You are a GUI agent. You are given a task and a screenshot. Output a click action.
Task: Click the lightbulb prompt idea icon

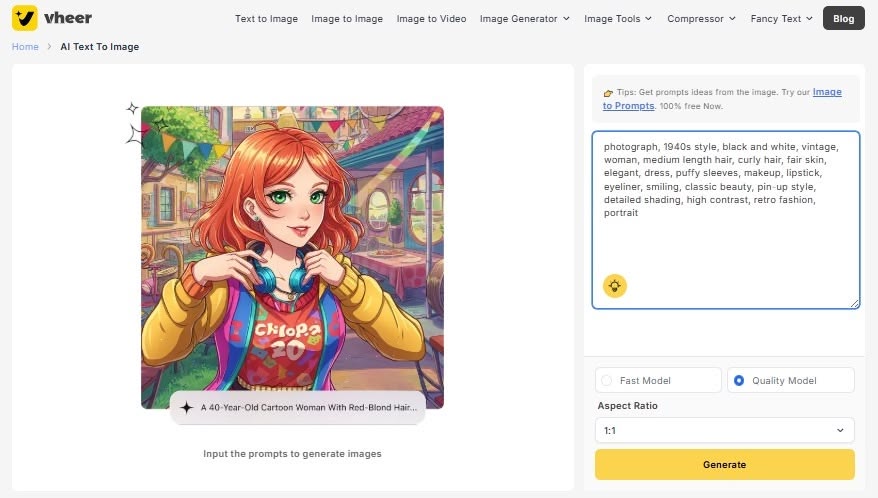614,286
